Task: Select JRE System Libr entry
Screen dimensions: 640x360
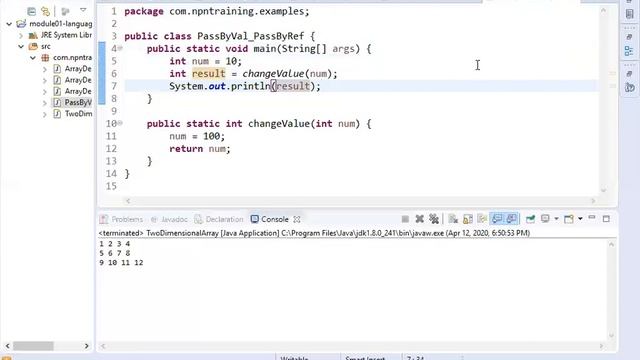Action: [66, 35]
